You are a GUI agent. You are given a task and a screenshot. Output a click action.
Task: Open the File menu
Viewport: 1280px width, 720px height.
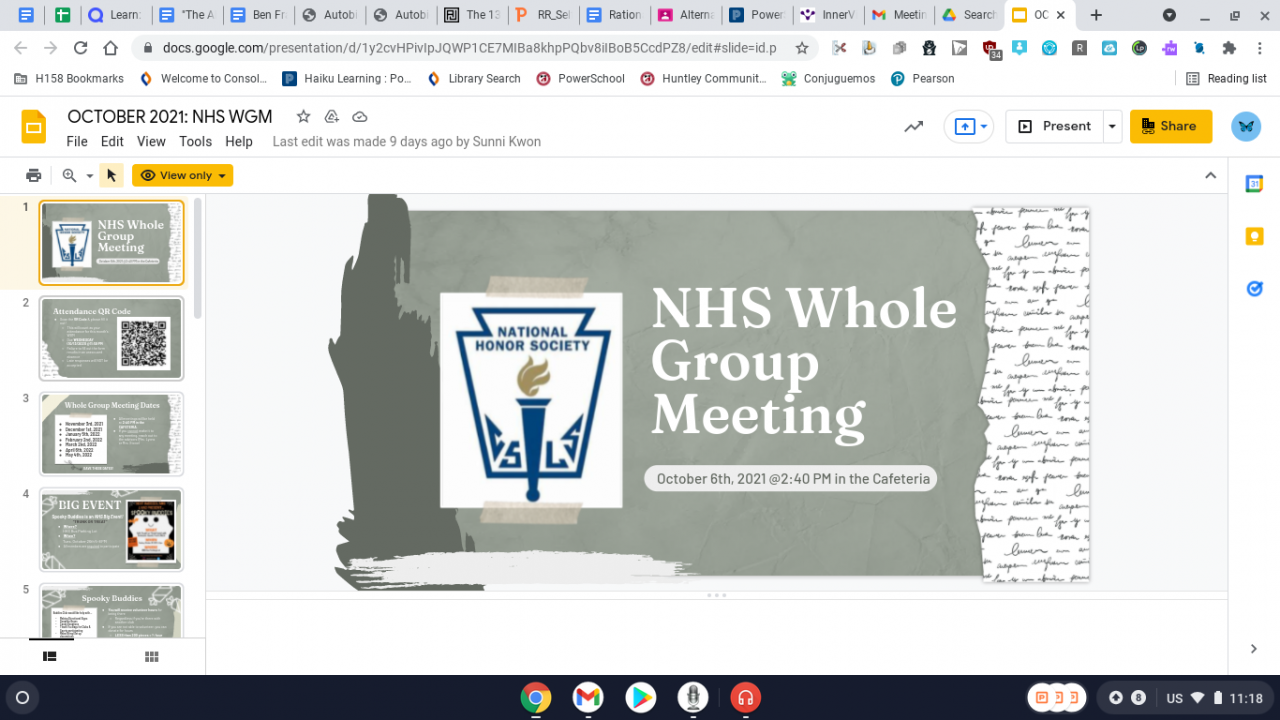click(77, 142)
